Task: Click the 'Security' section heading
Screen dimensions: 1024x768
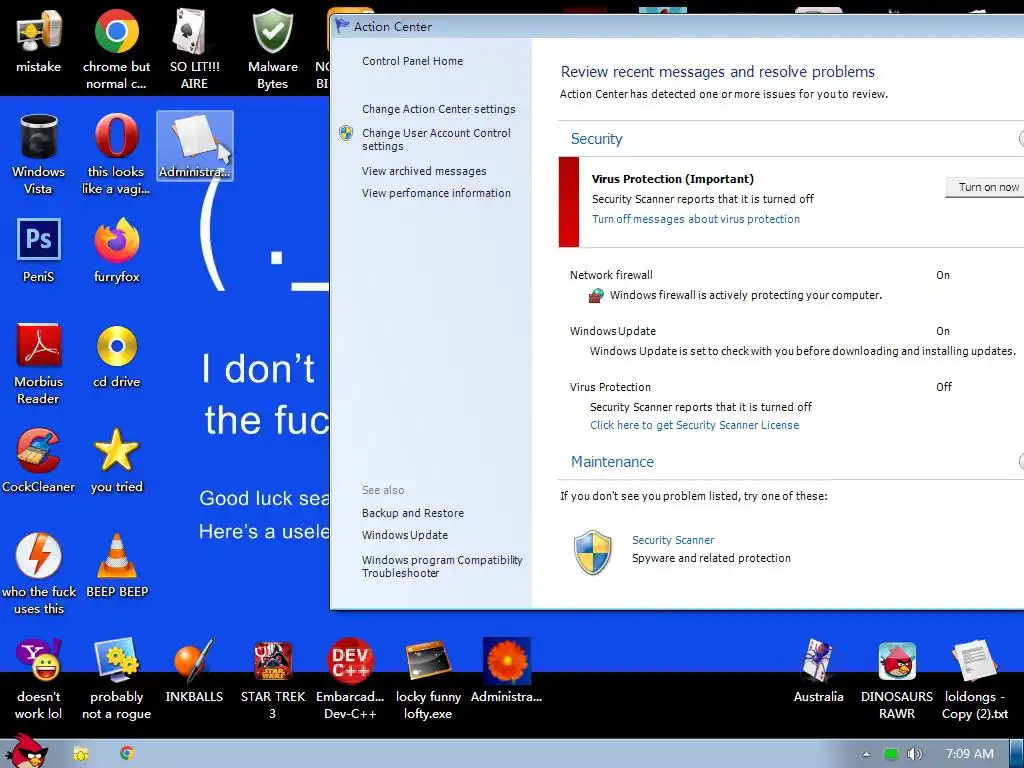Action: pos(596,139)
